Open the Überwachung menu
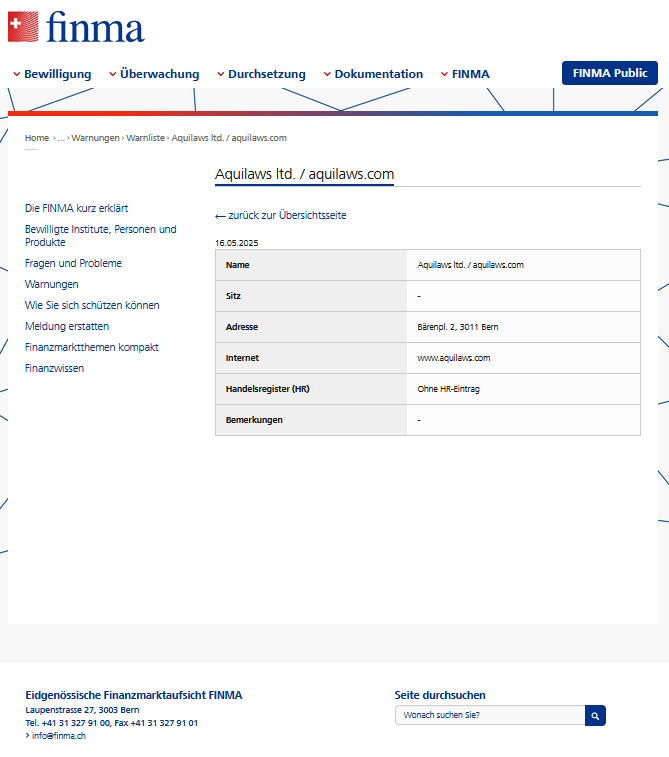This screenshot has width=669, height=757. (159, 74)
